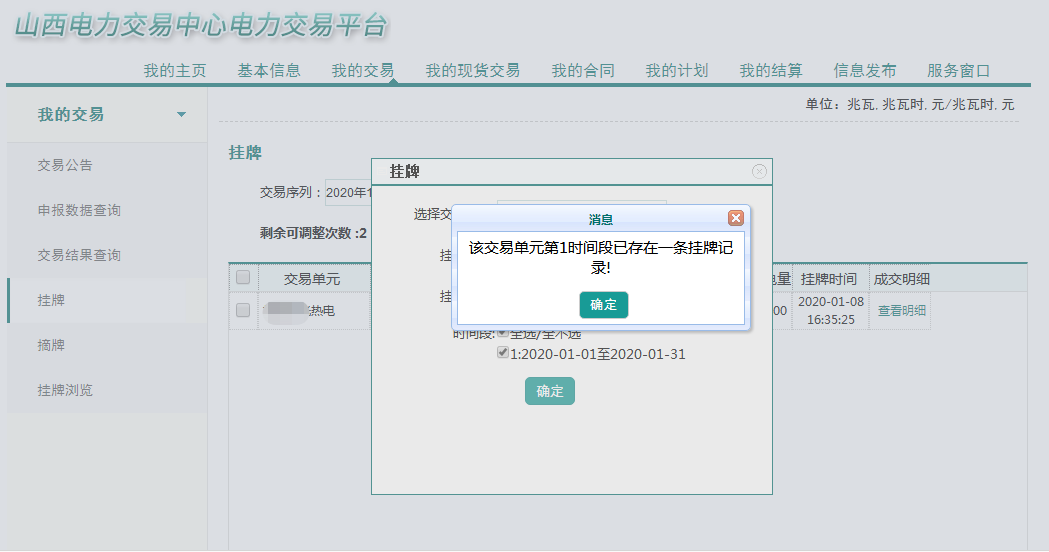Close the 挂牌 dialog via circular X icon
The image size is (1049, 552).
tap(759, 171)
